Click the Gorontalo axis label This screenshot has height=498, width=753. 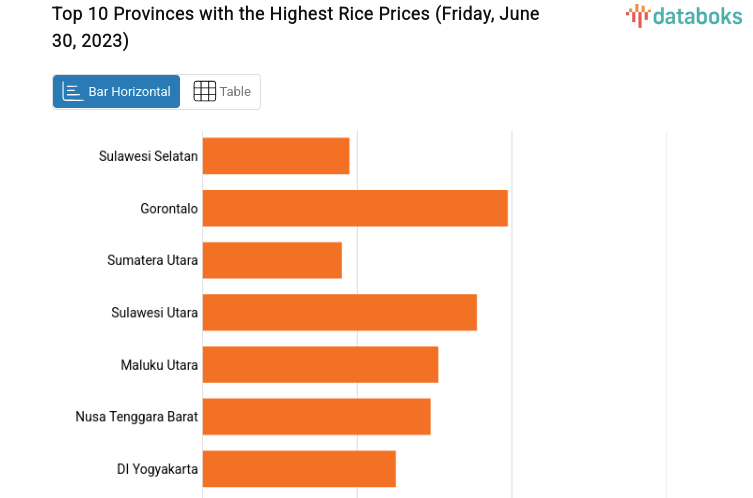coord(169,208)
